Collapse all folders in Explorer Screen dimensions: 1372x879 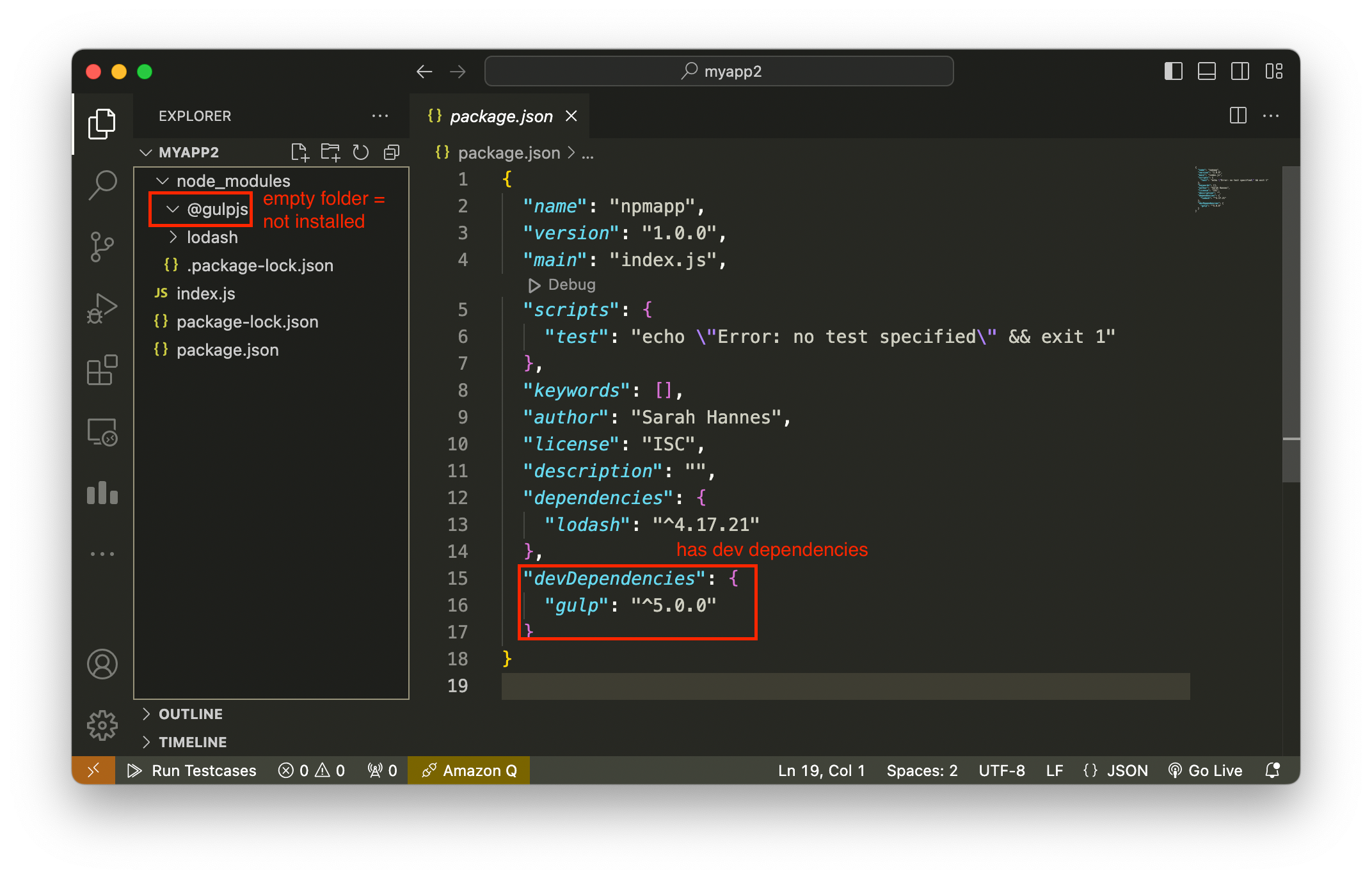tap(392, 152)
